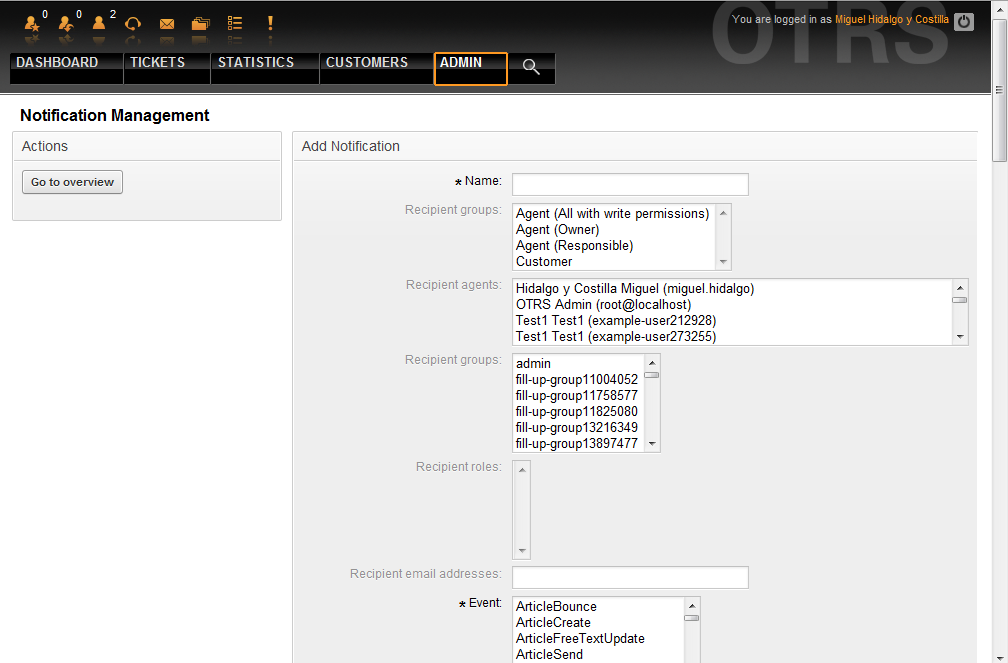Click down arrow of admin groups list scrollbar

652,443
